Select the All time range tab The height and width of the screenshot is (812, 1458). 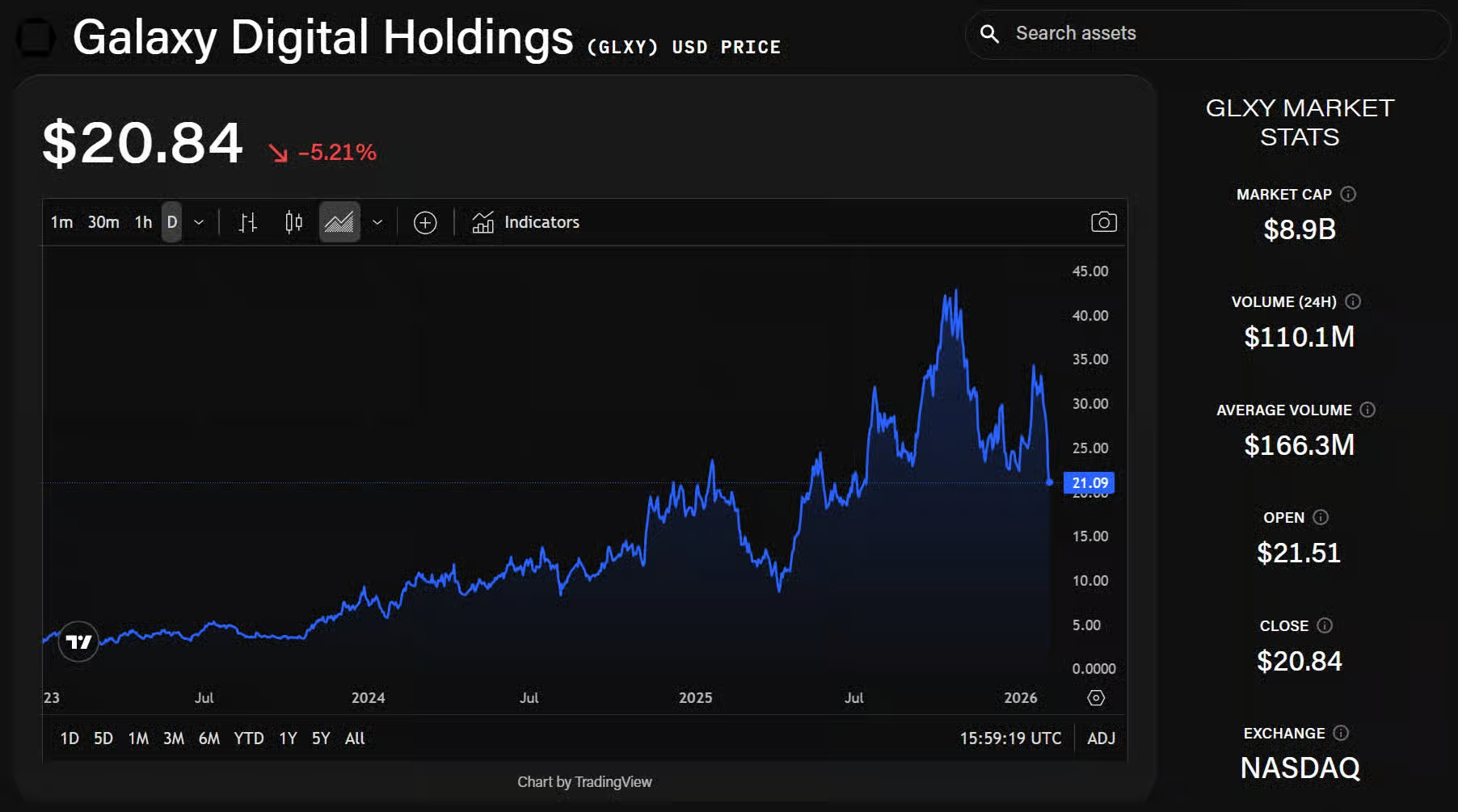pyautogui.click(x=354, y=738)
